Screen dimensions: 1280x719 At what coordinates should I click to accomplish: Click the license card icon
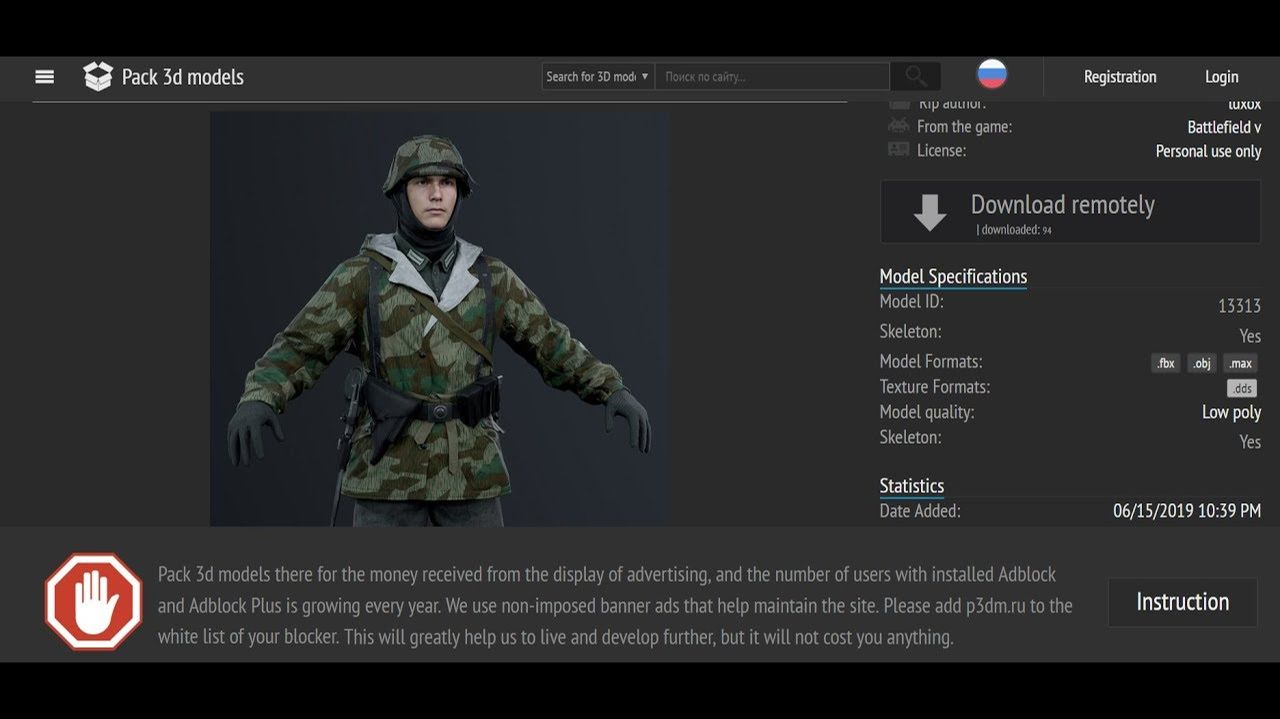(x=899, y=150)
